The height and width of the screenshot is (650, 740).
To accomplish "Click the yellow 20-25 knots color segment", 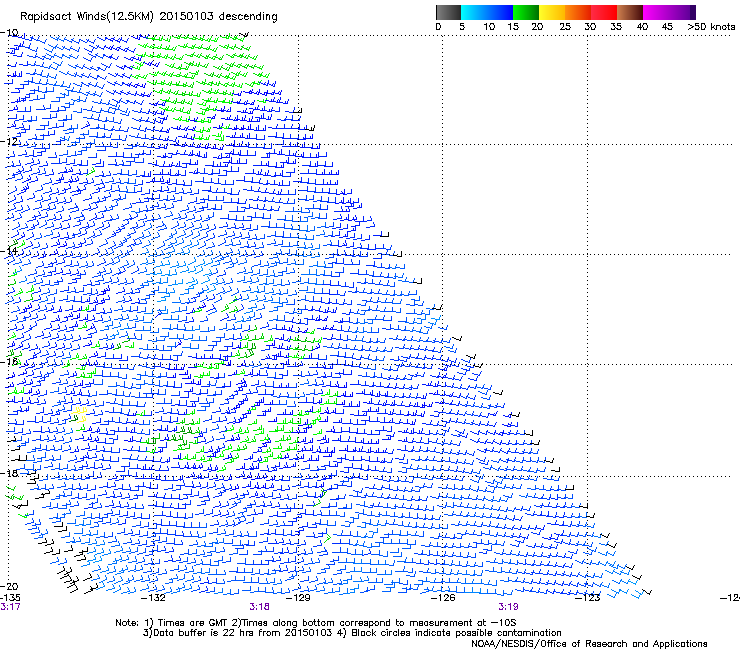I will (x=552, y=12).
